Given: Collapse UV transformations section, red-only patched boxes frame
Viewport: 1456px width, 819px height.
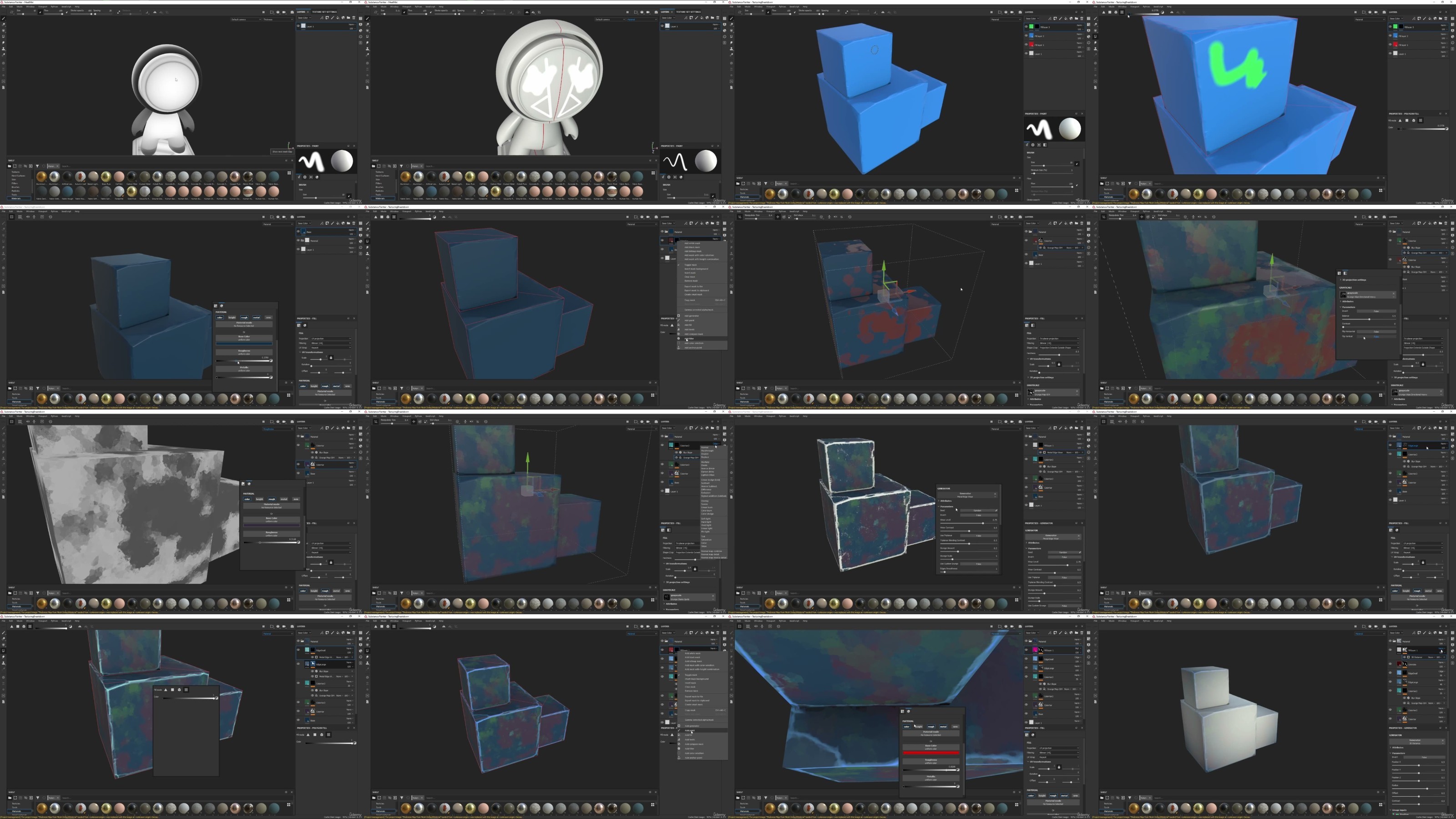Looking at the screenshot, I should pos(1039,359).
